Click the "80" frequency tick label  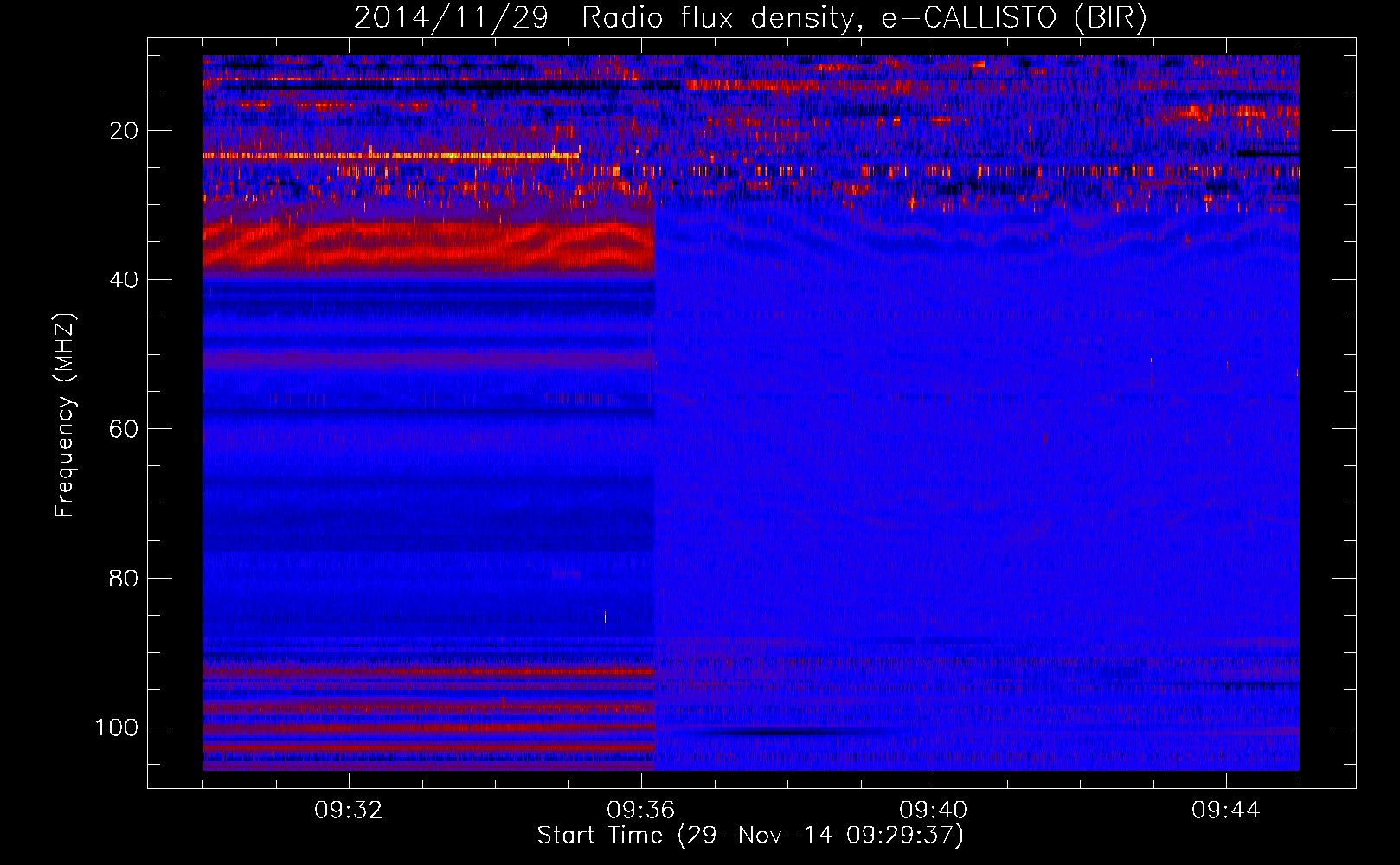click(x=124, y=578)
